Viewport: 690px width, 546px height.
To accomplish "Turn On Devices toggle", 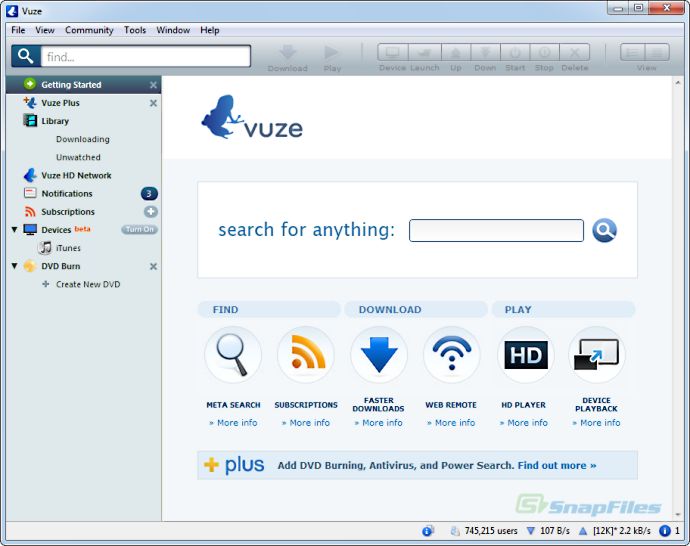I will [x=139, y=230].
